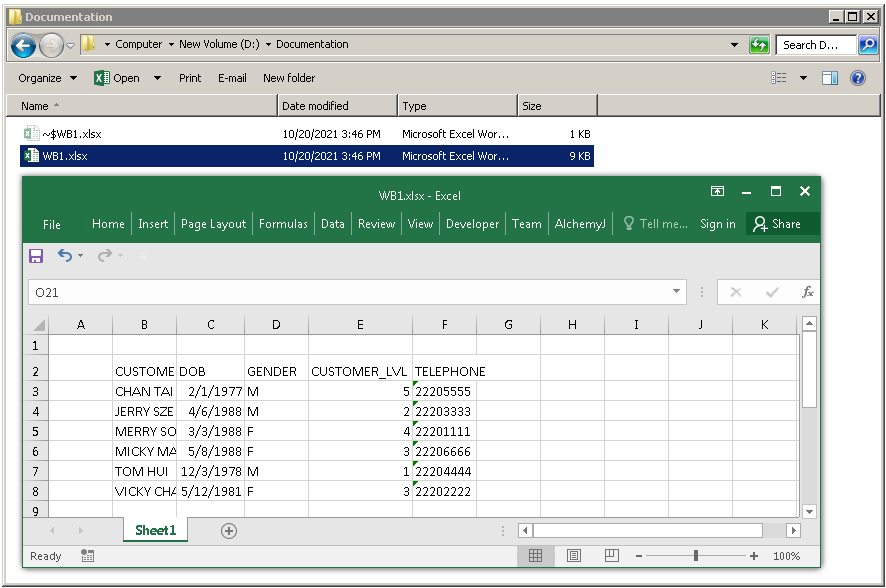Click New folder in Explorer toolbar
This screenshot has width=886, height=588.
point(289,78)
